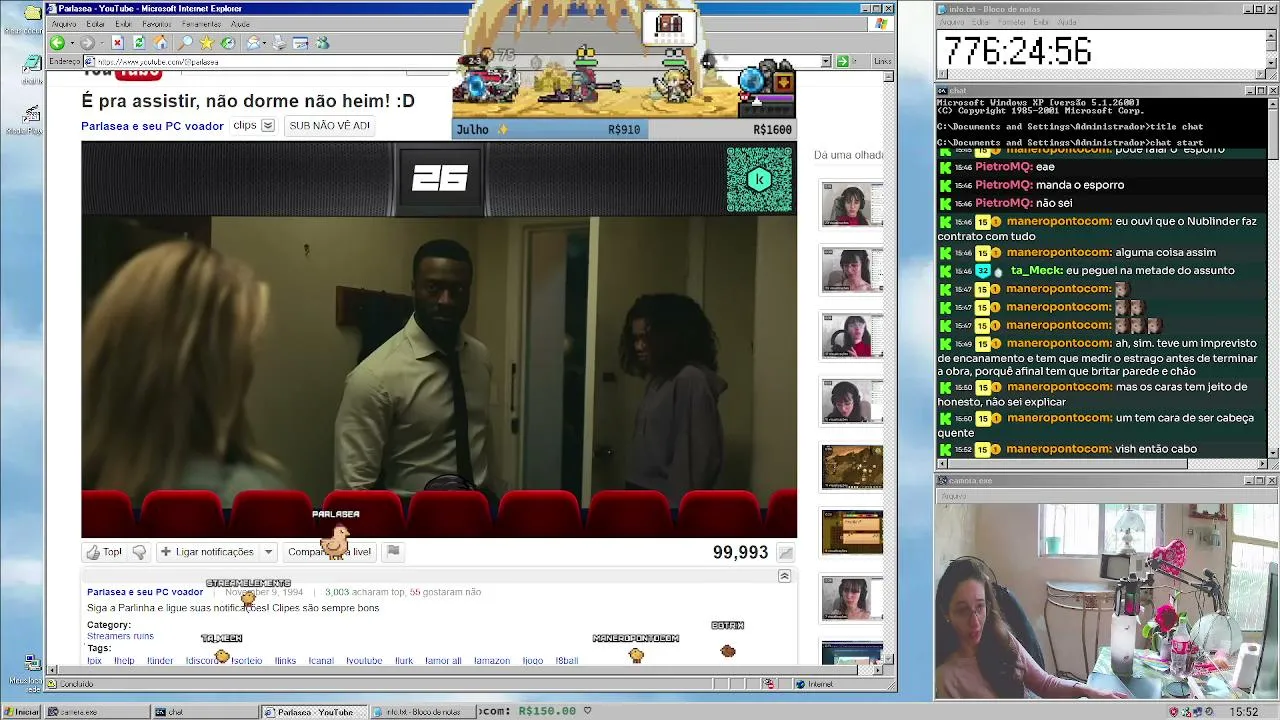Viewport: 1280px width, 720px height.
Task: Go to the Home page icon
Action: (x=160, y=43)
